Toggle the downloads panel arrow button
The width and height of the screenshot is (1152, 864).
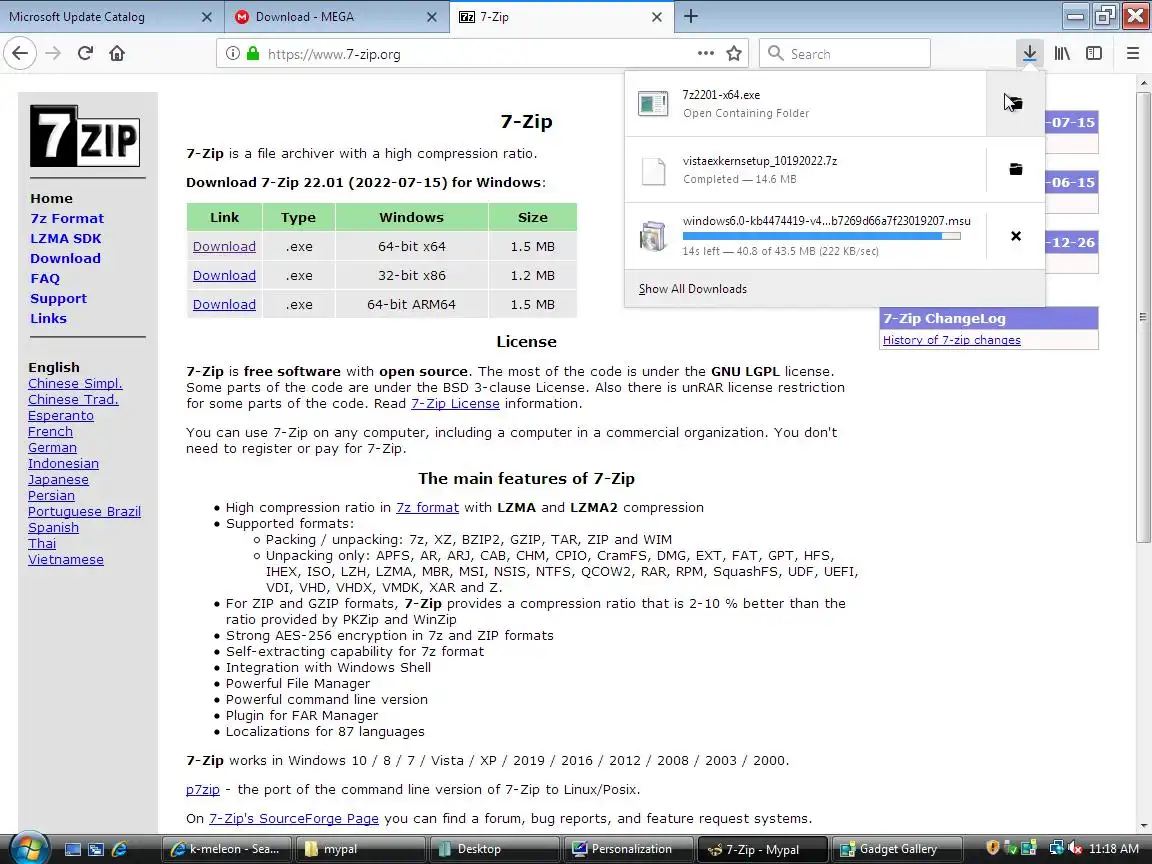coord(1029,54)
